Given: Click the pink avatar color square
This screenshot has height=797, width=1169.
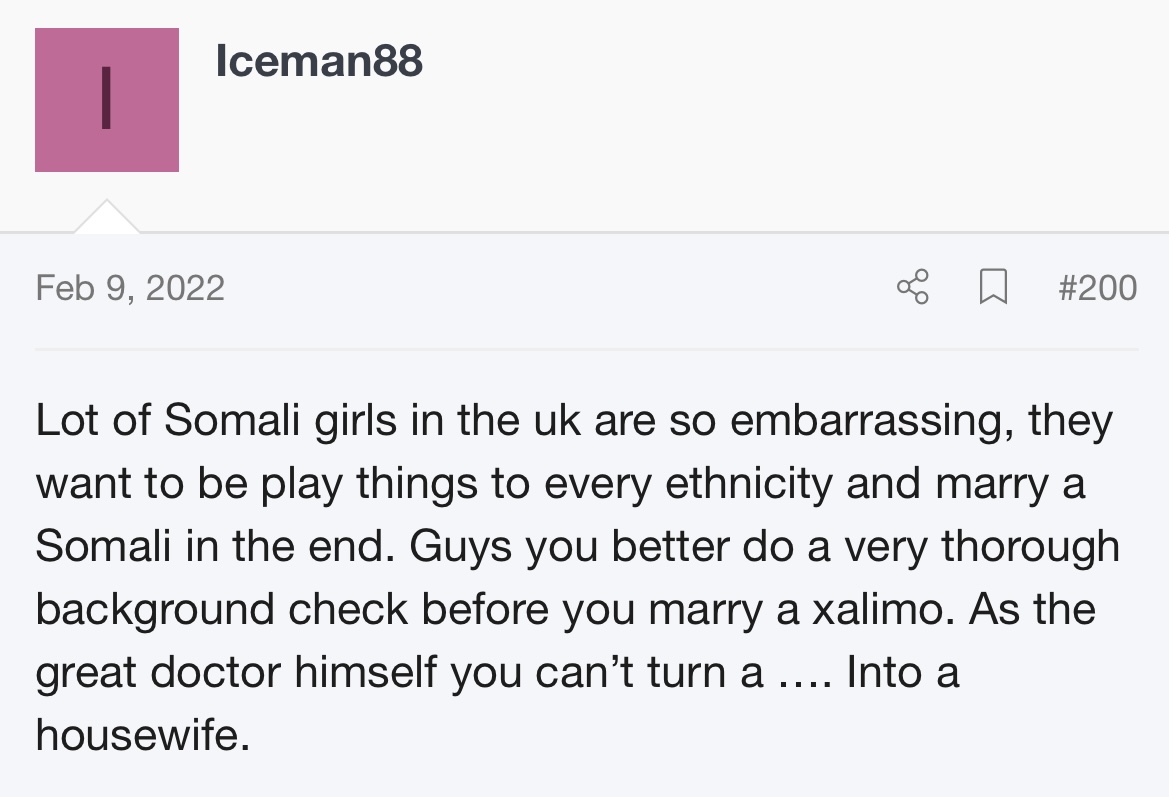Looking at the screenshot, I should (107, 100).
